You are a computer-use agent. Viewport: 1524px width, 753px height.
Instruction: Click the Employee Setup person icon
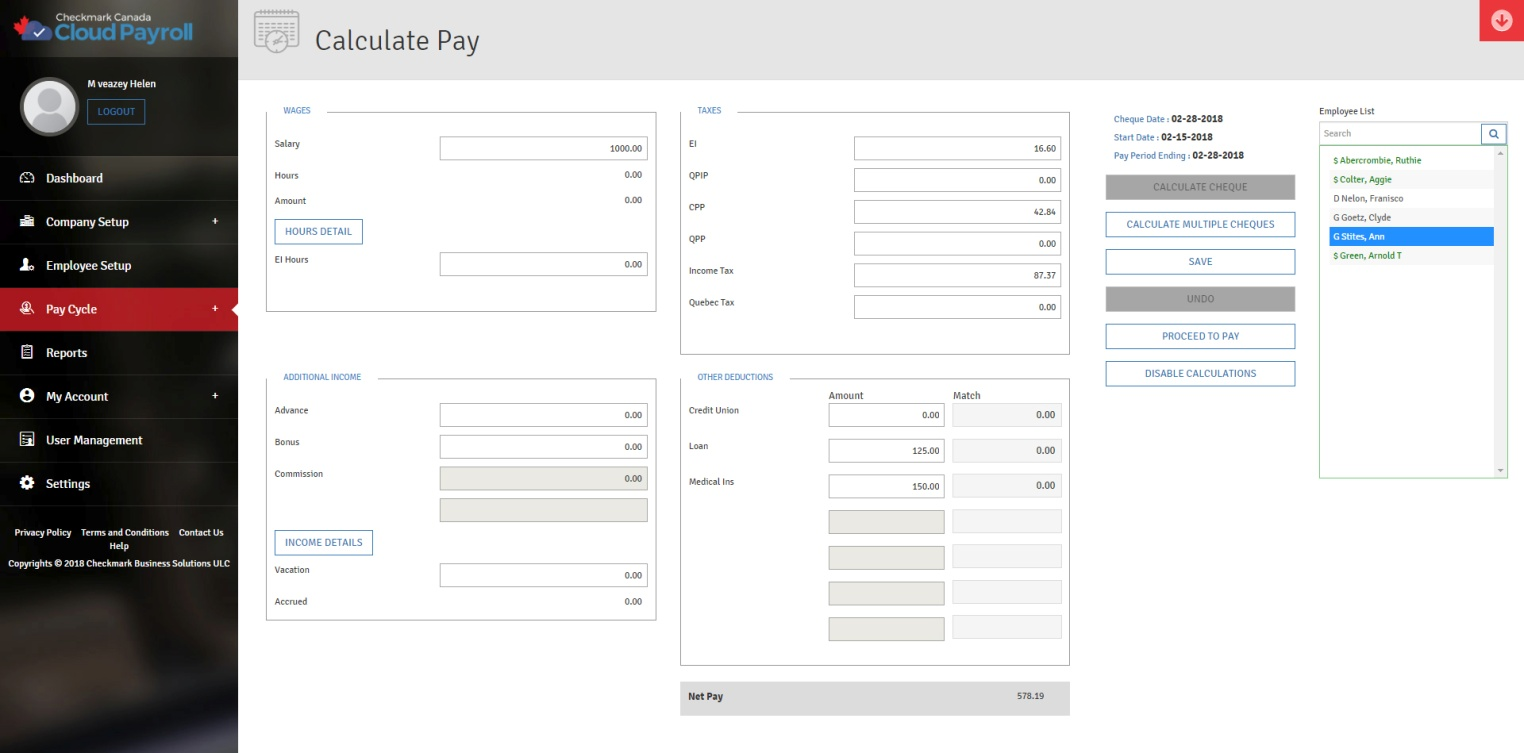27,265
